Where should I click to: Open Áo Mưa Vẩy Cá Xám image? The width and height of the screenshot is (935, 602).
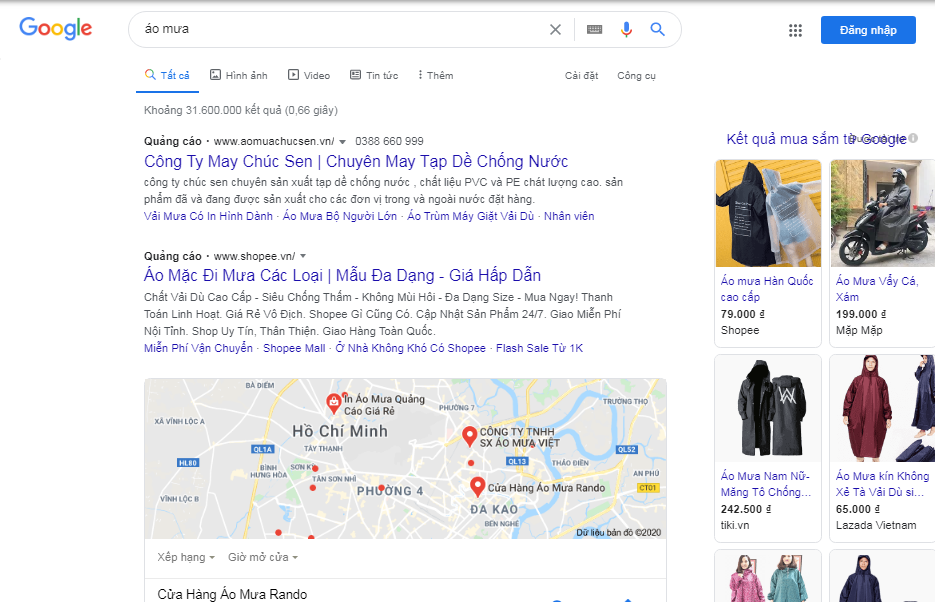point(883,213)
